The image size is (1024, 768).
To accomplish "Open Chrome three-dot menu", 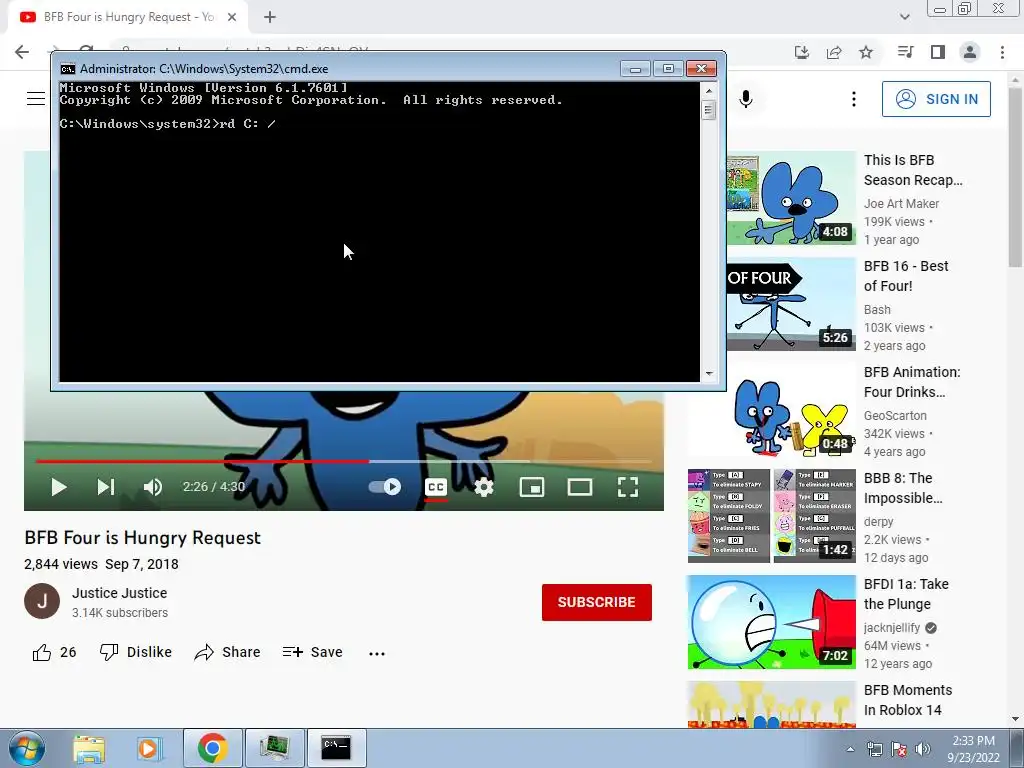I will (1002, 52).
